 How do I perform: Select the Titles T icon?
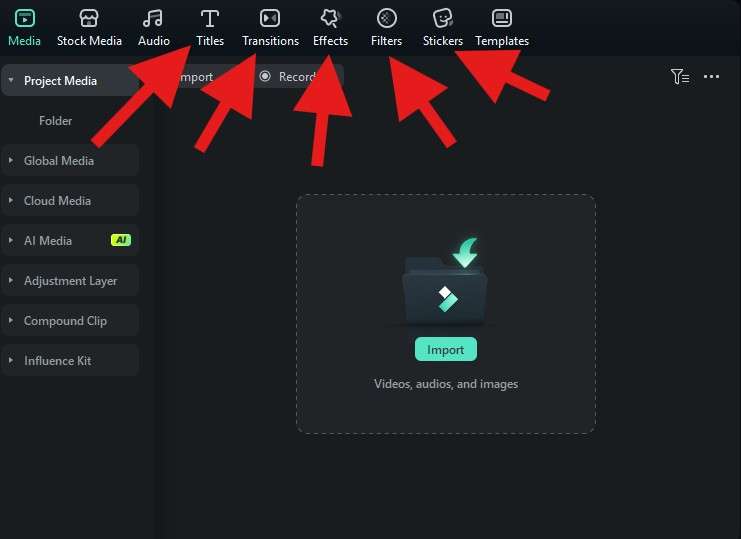click(x=210, y=19)
